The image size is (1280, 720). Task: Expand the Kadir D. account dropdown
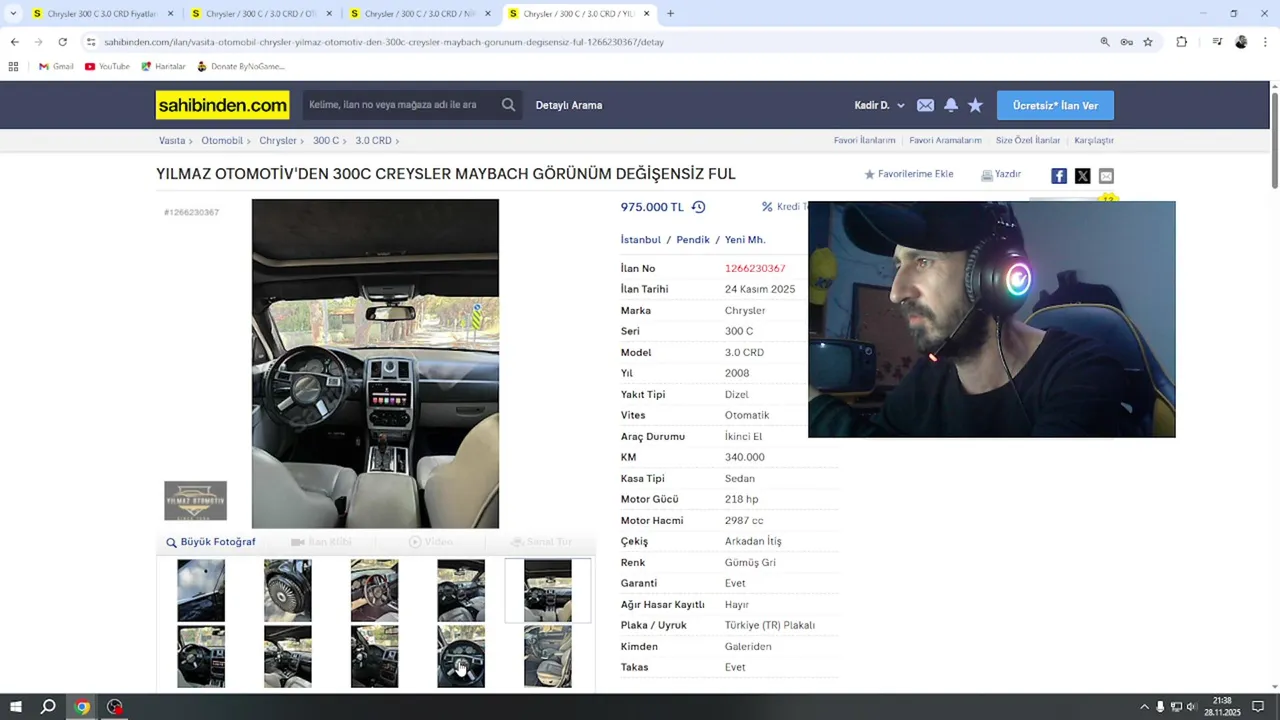coord(879,105)
